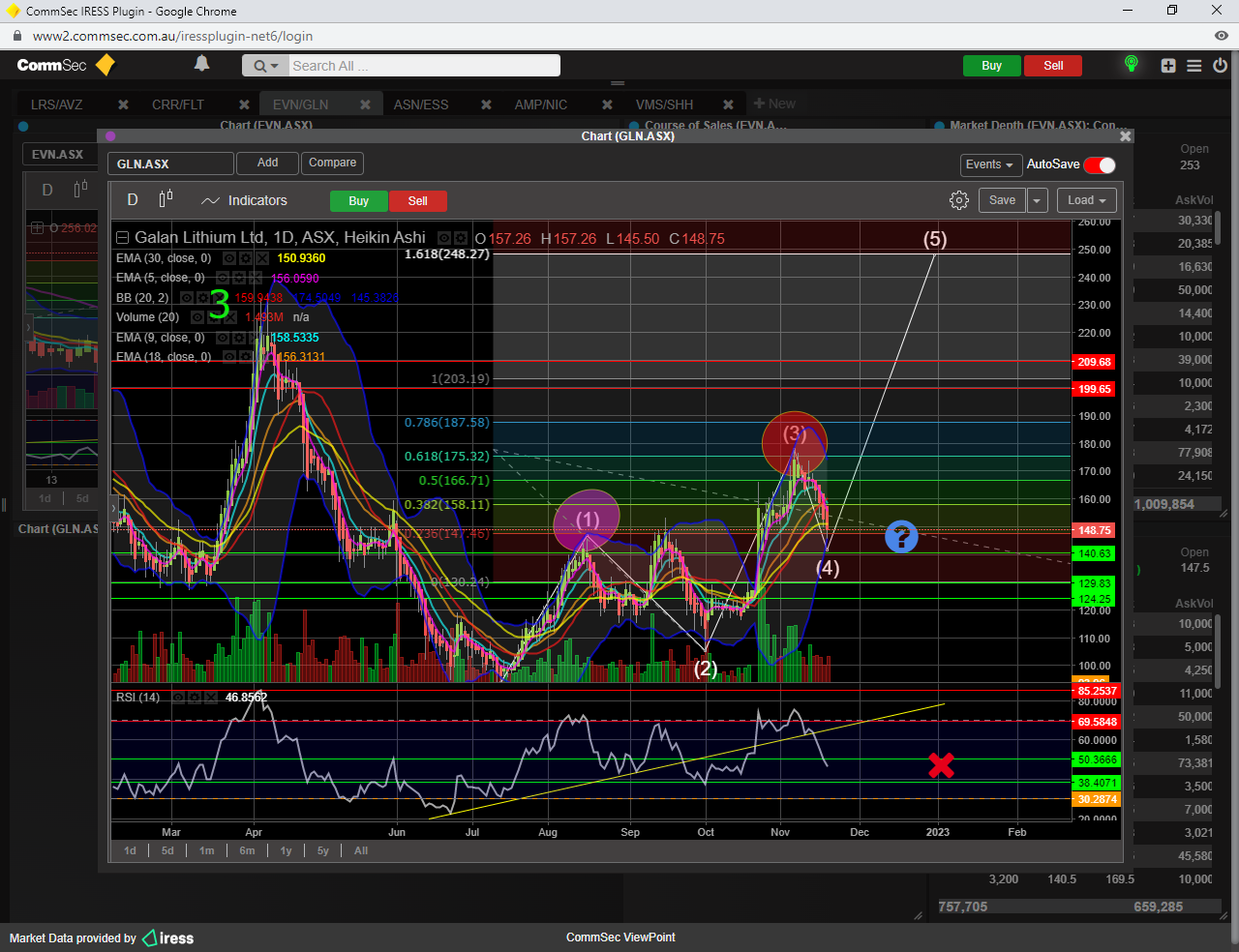Click the Add button next to GLN.ASX

(x=267, y=164)
